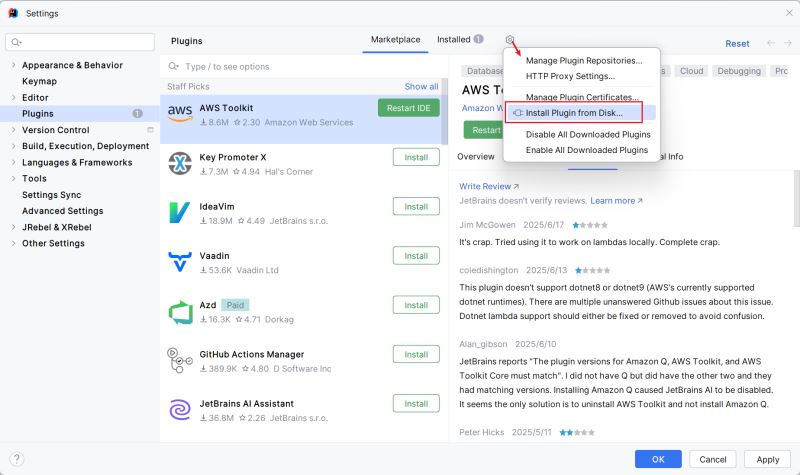Click the plugin search field
This screenshot has width=800, height=475.
pos(304,66)
